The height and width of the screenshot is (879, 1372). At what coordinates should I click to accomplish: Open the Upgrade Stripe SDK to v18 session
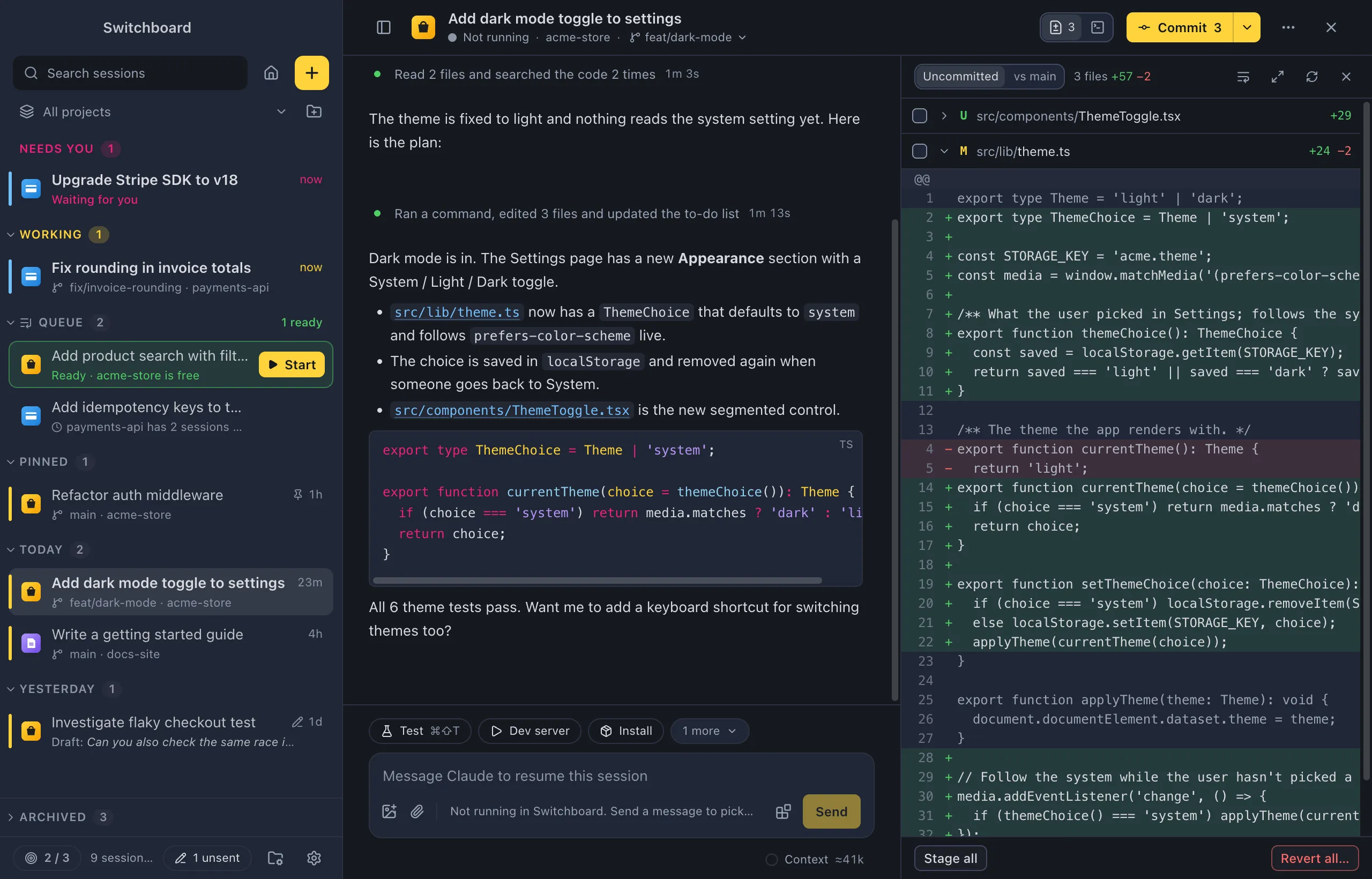pyautogui.click(x=170, y=189)
